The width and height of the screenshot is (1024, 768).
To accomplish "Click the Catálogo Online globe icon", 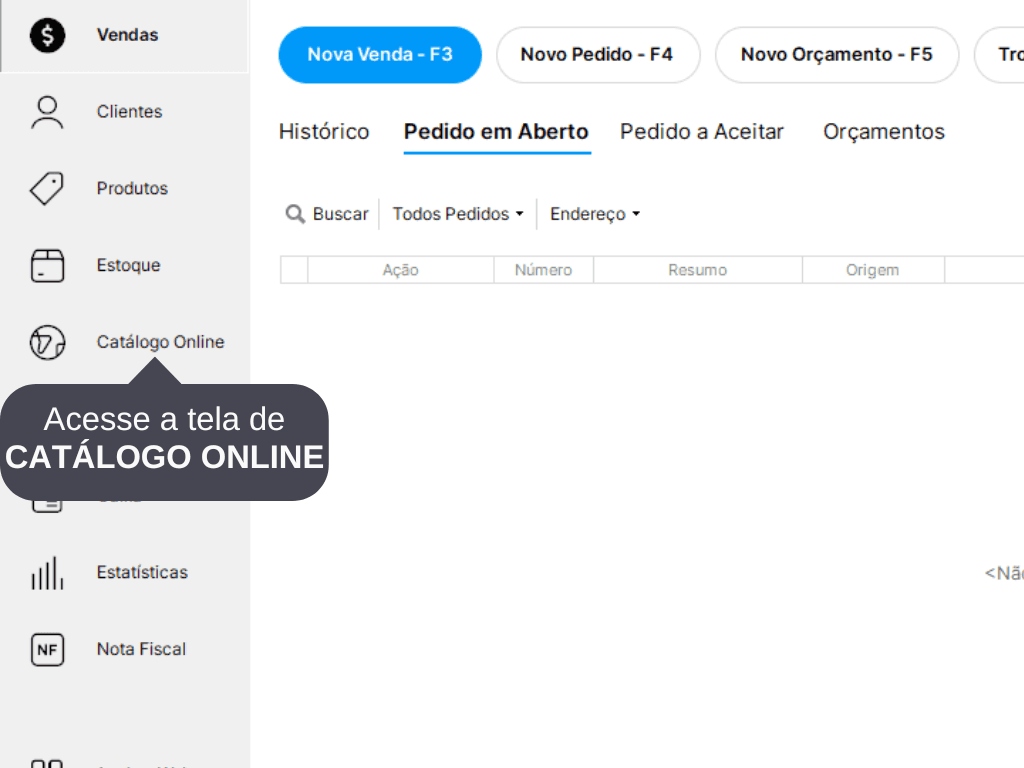I will (47, 342).
